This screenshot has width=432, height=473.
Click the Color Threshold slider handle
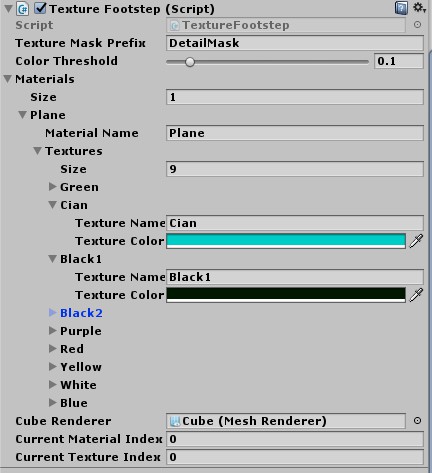pyautogui.click(x=190, y=62)
